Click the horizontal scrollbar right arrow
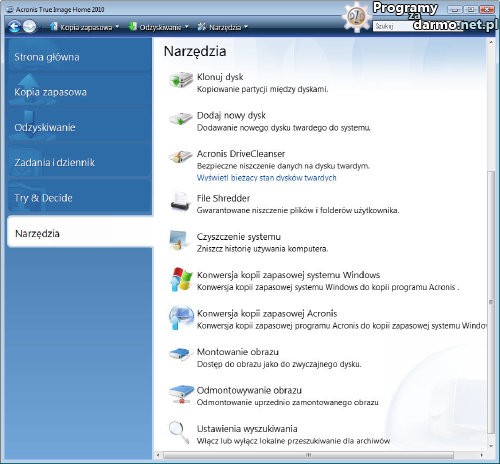The image size is (500, 464). click(481, 455)
